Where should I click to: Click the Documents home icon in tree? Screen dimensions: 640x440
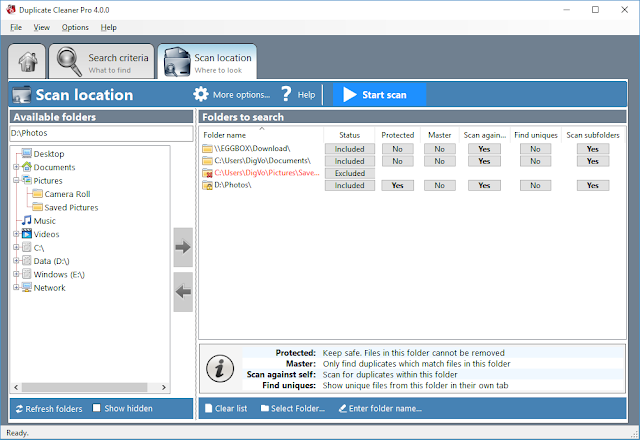(x=27, y=167)
